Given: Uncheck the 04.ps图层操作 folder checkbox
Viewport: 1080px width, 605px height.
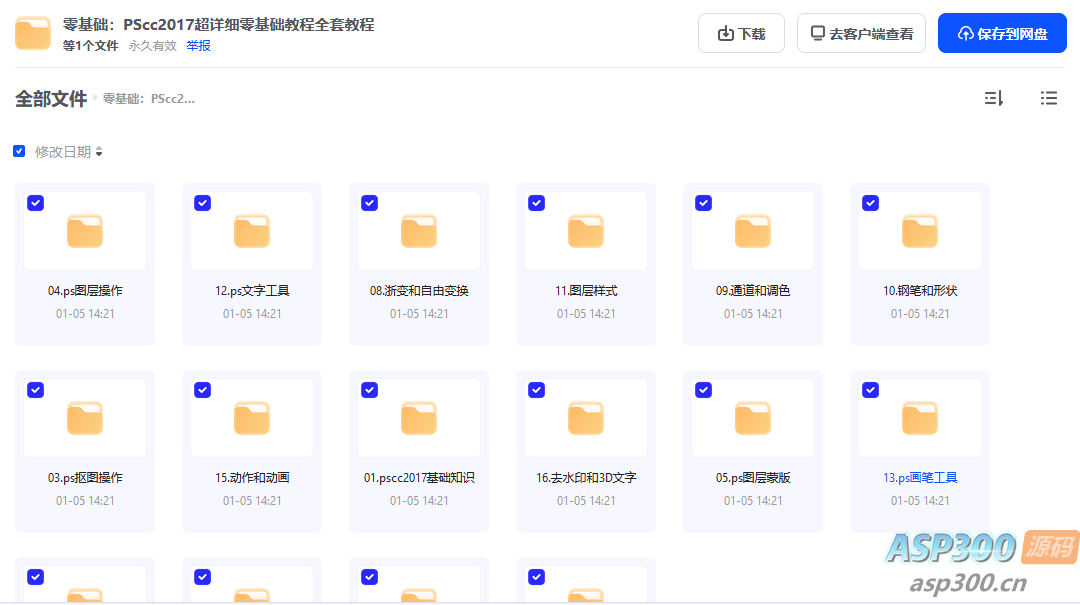Looking at the screenshot, I should coord(36,203).
